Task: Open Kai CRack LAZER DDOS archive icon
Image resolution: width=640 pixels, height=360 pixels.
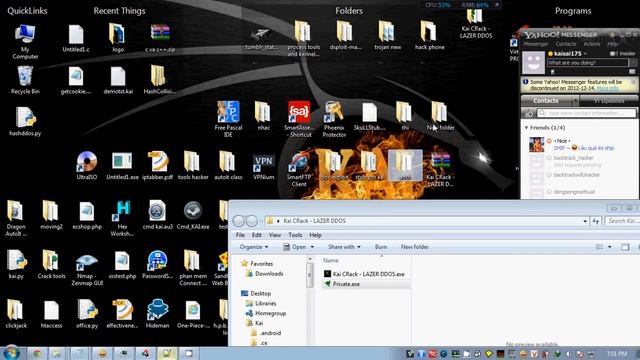Action: click(440, 169)
